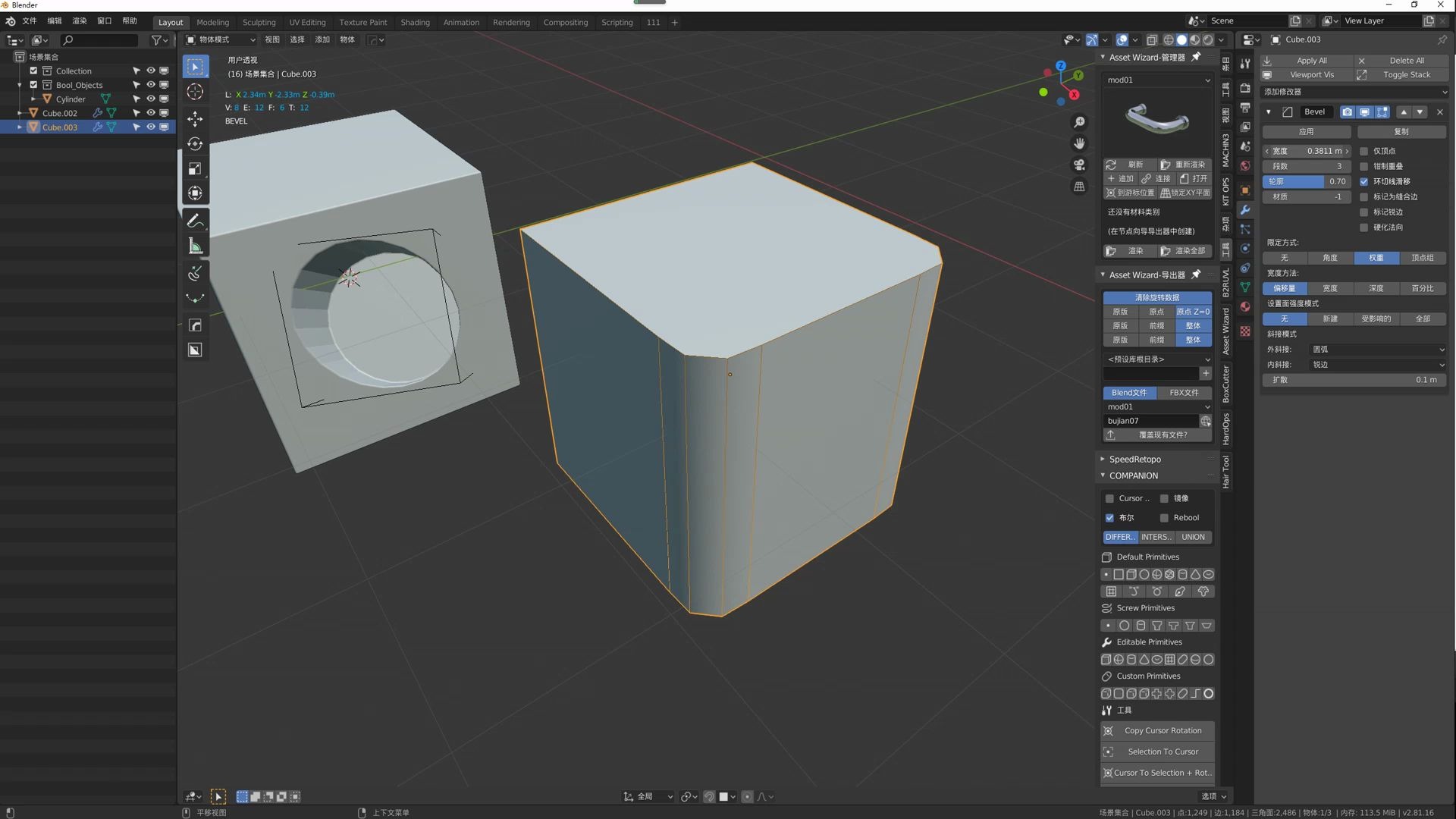Click the Apply All button
The height and width of the screenshot is (819, 1456).
click(x=1311, y=61)
